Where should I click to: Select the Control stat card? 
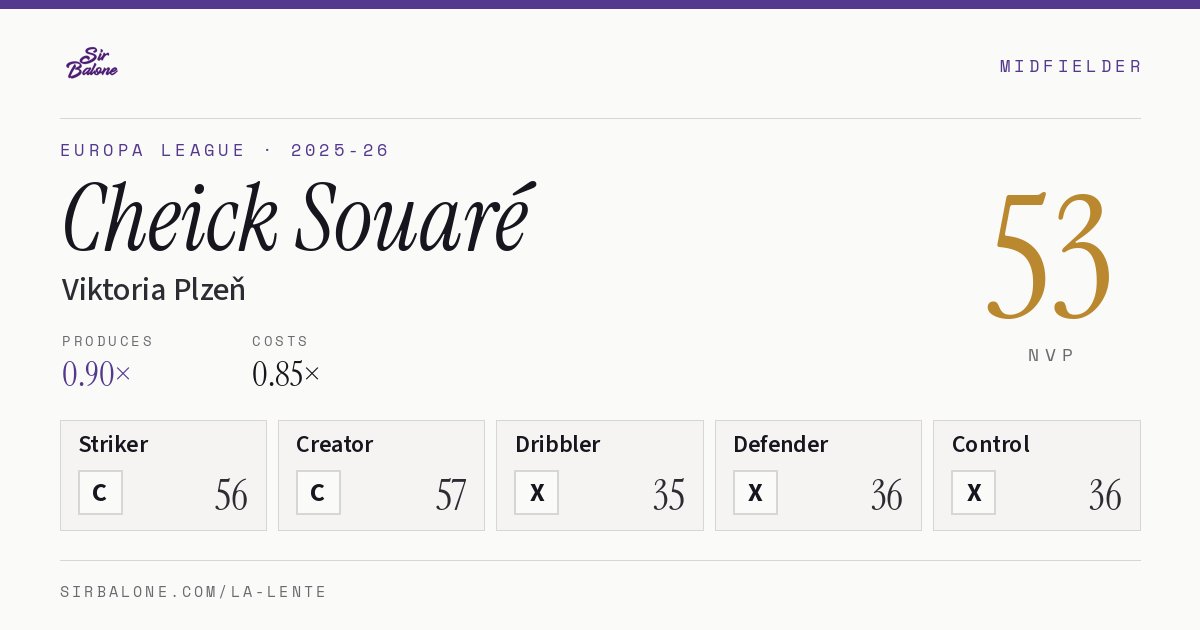point(1037,475)
